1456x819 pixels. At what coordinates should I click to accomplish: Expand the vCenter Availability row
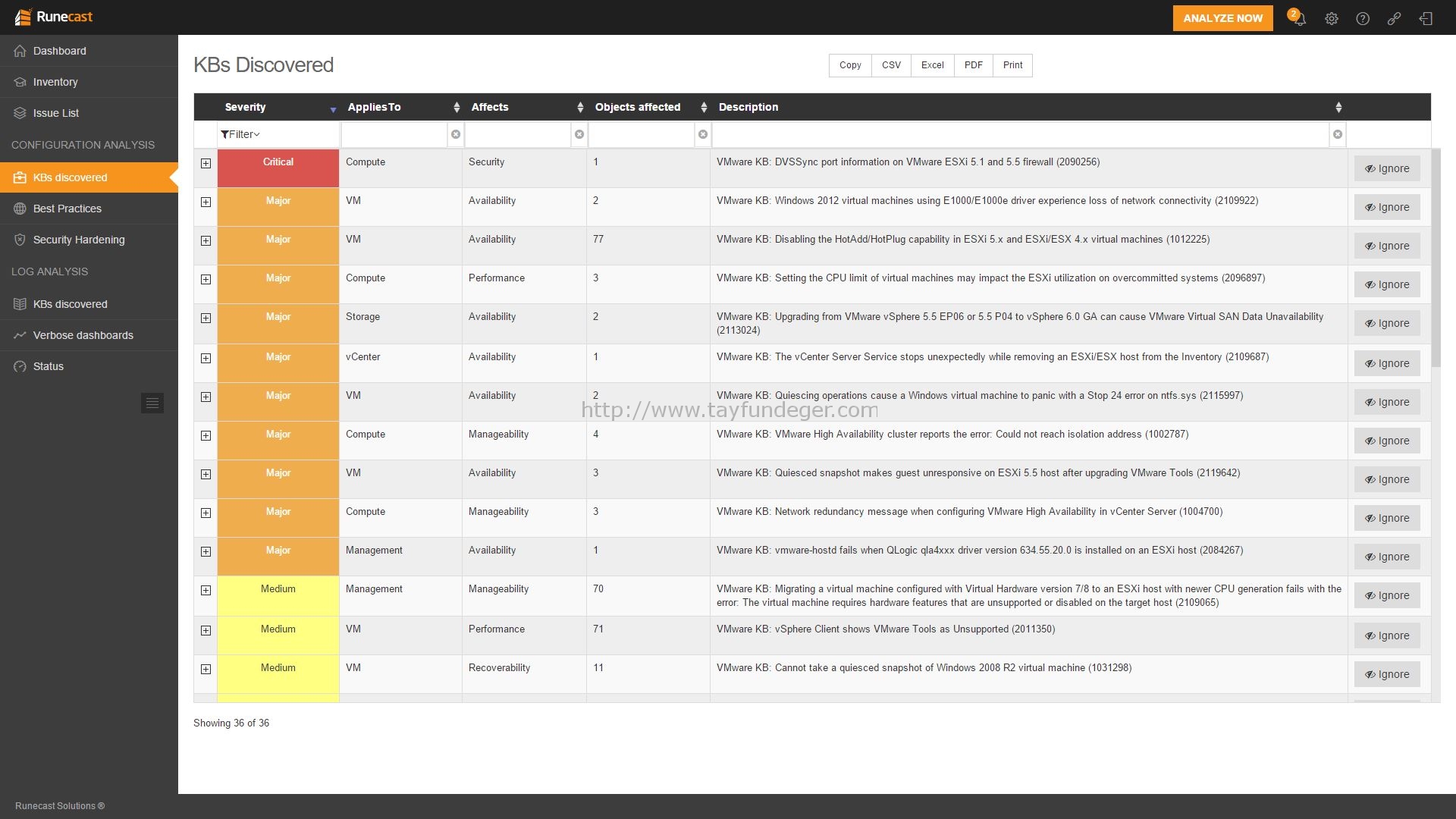coord(206,358)
